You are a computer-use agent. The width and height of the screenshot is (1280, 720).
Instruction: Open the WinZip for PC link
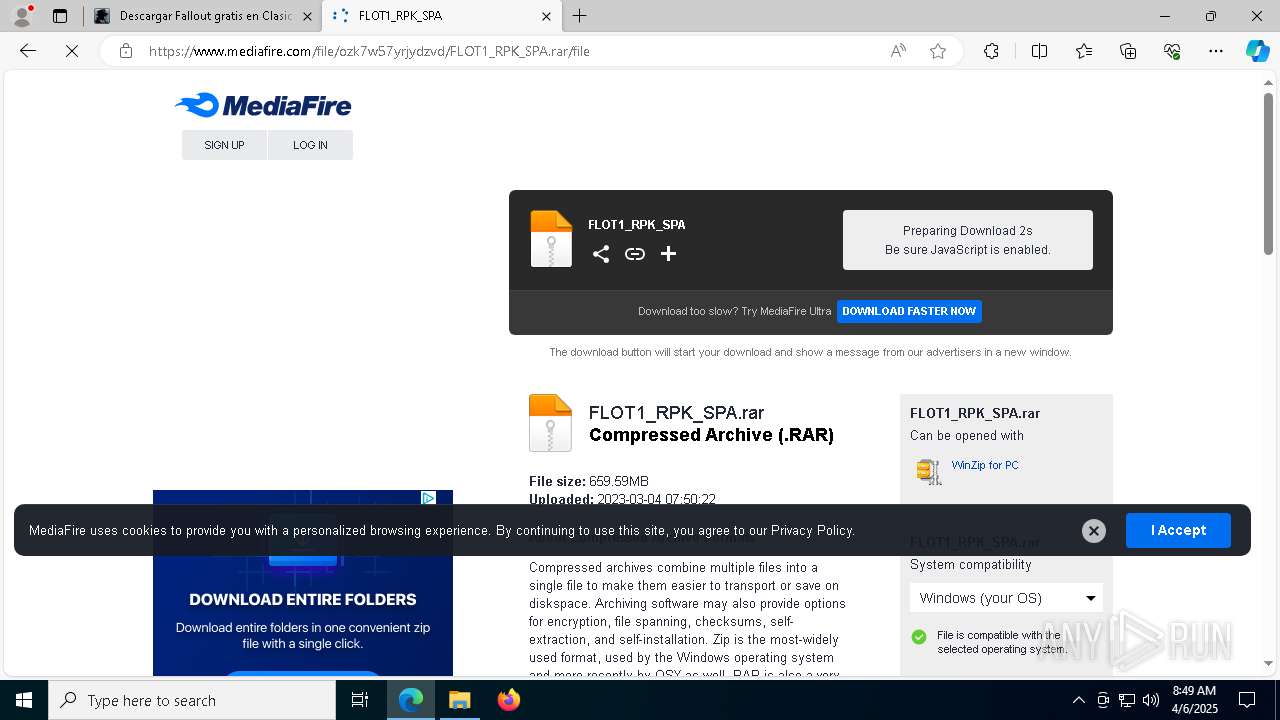pos(985,465)
